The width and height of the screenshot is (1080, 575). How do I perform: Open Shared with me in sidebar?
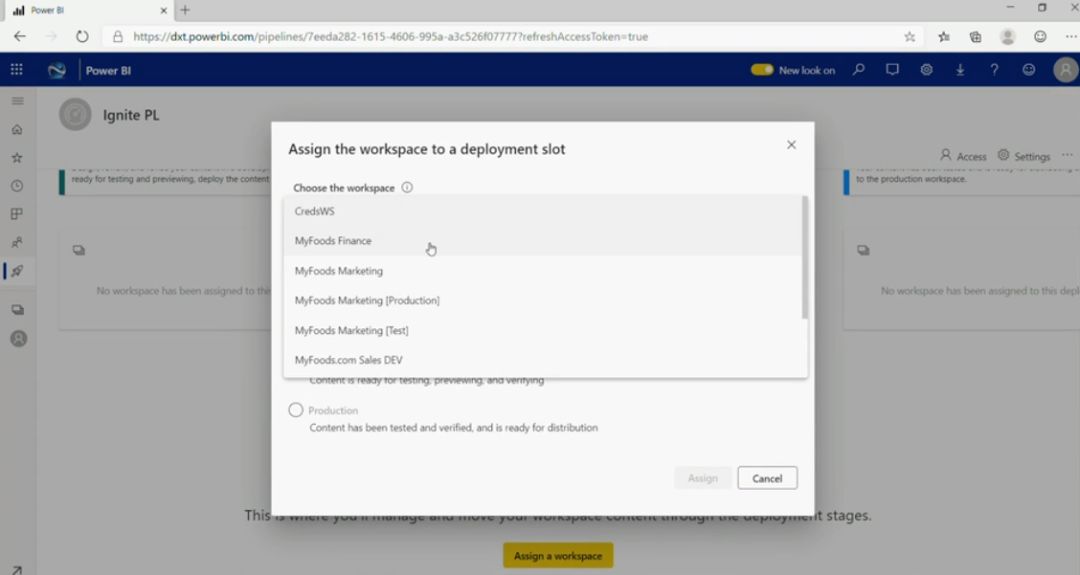(17, 242)
